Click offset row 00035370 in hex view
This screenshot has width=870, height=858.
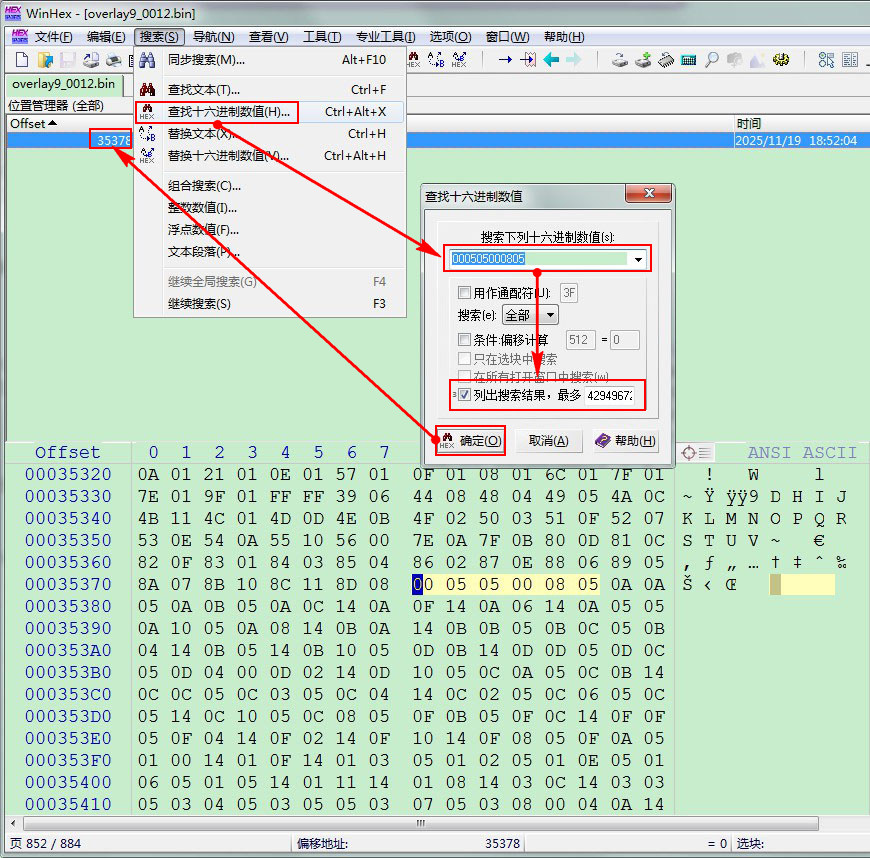point(68,584)
